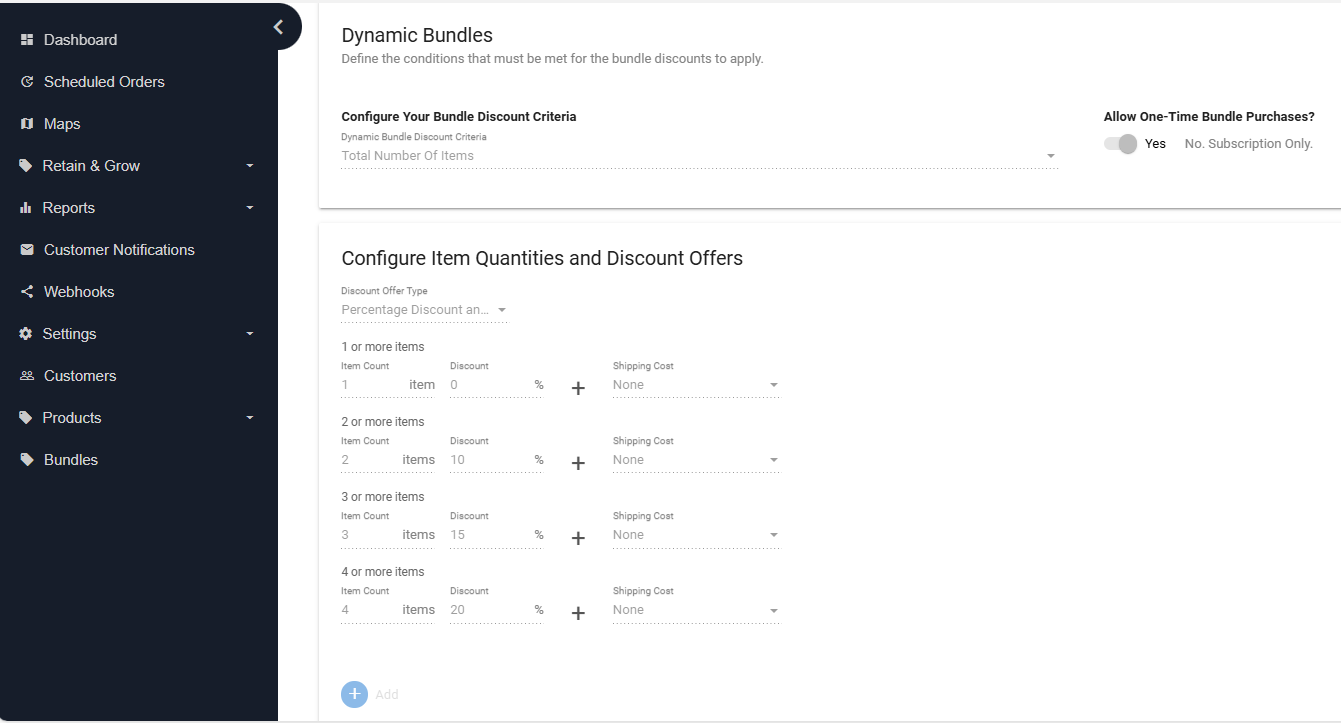Click Discount field showing 10 percent
The height and width of the screenshot is (723, 1341).
(497, 460)
